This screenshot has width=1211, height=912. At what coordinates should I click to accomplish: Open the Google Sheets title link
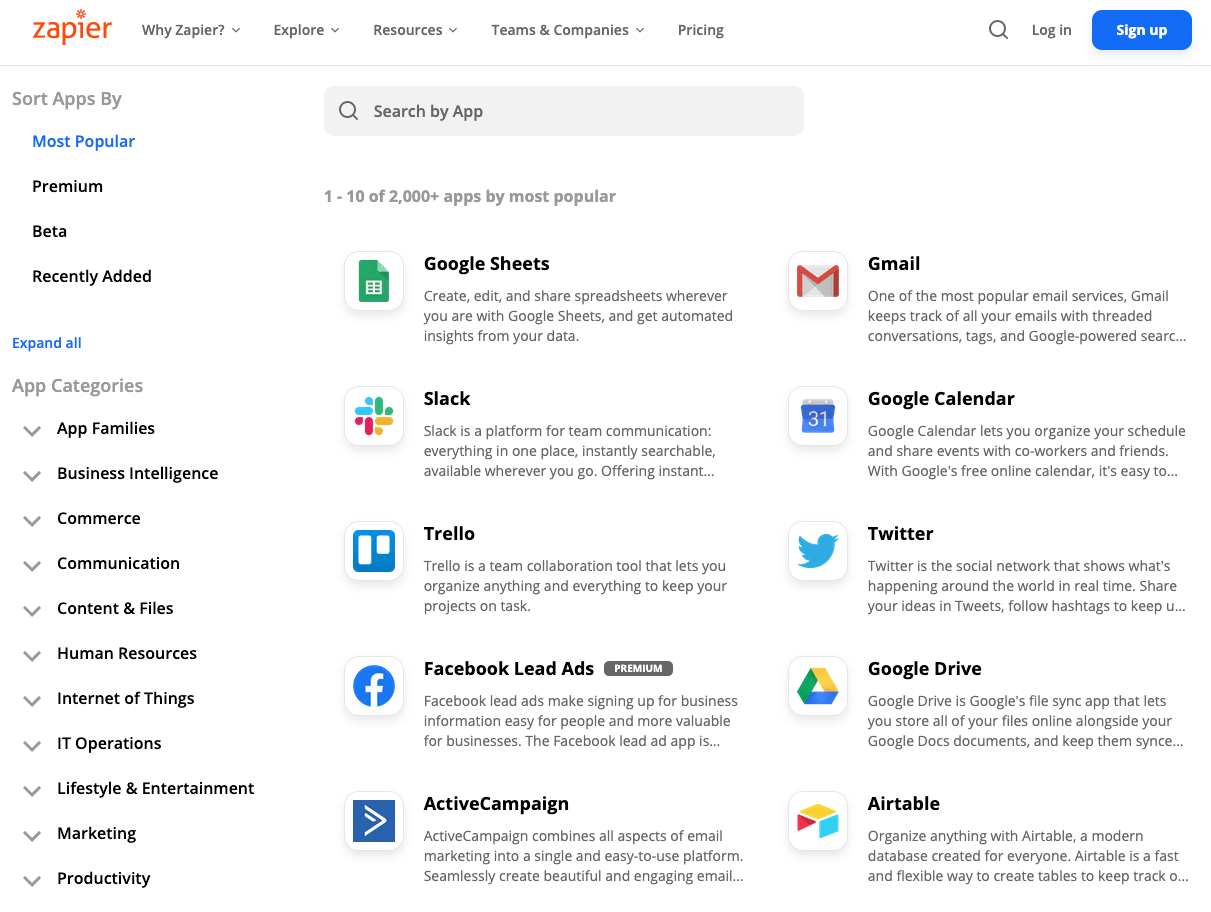point(487,264)
